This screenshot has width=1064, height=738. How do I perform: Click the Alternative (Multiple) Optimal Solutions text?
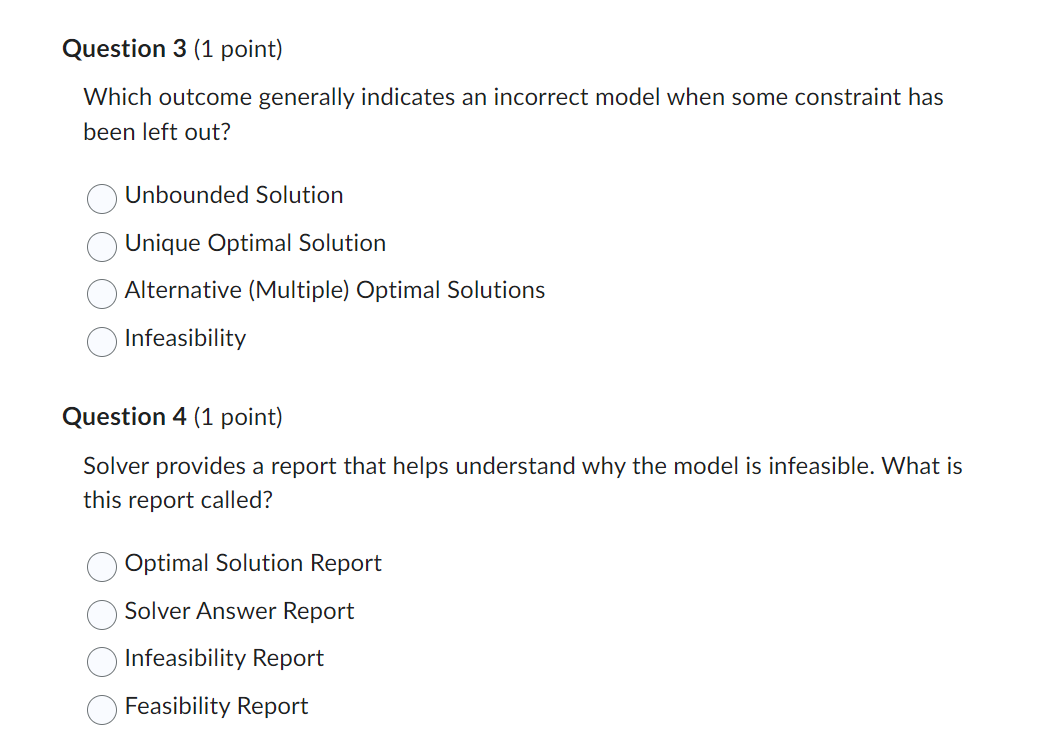click(334, 290)
